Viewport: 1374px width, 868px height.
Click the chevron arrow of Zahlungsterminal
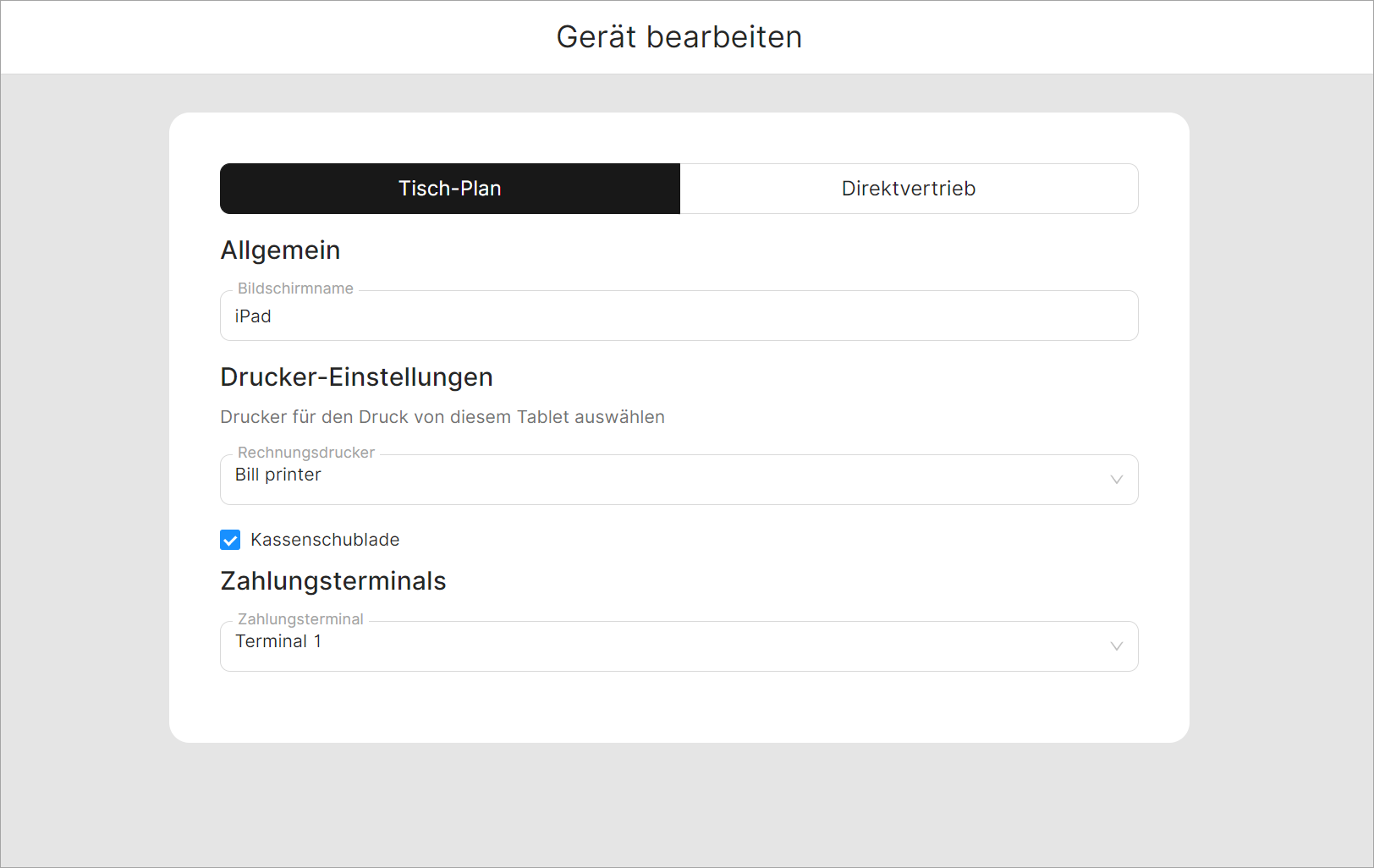tap(1116, 646)
